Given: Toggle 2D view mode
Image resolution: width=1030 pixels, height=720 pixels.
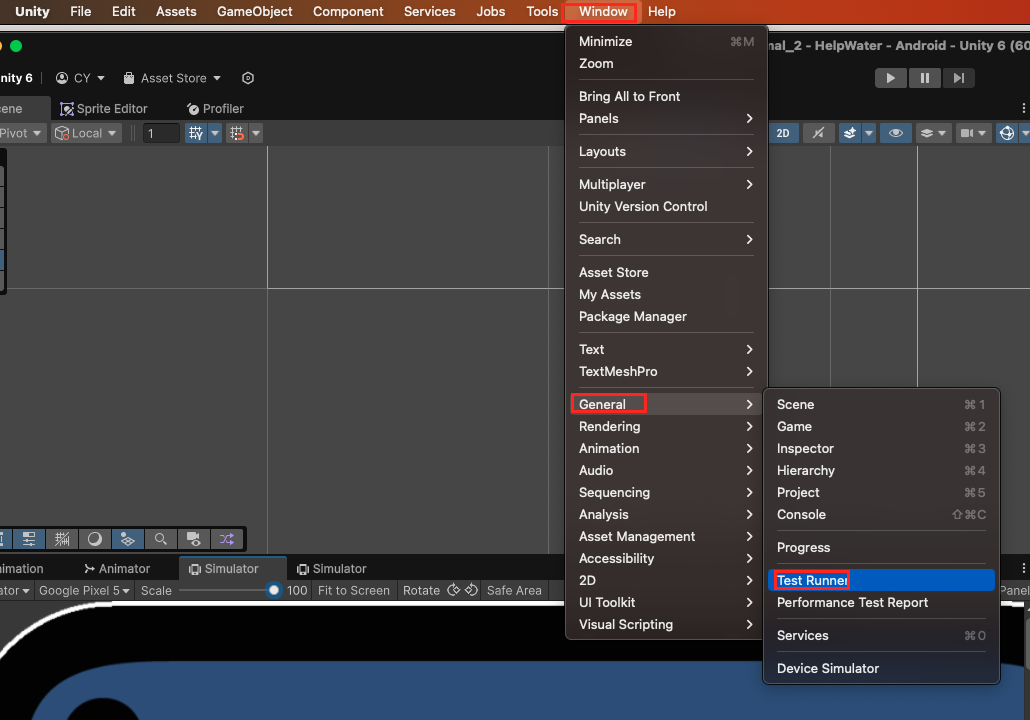Looking at the screenshot, I should pos(783,133).
